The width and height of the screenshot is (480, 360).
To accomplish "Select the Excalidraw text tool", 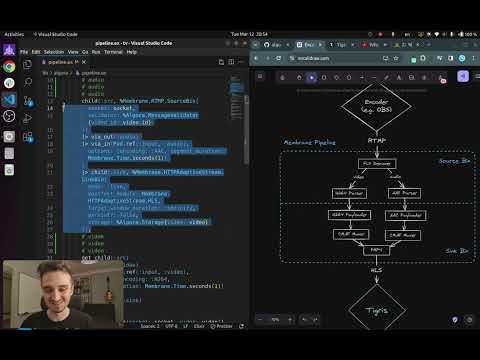I will (399, 78).
